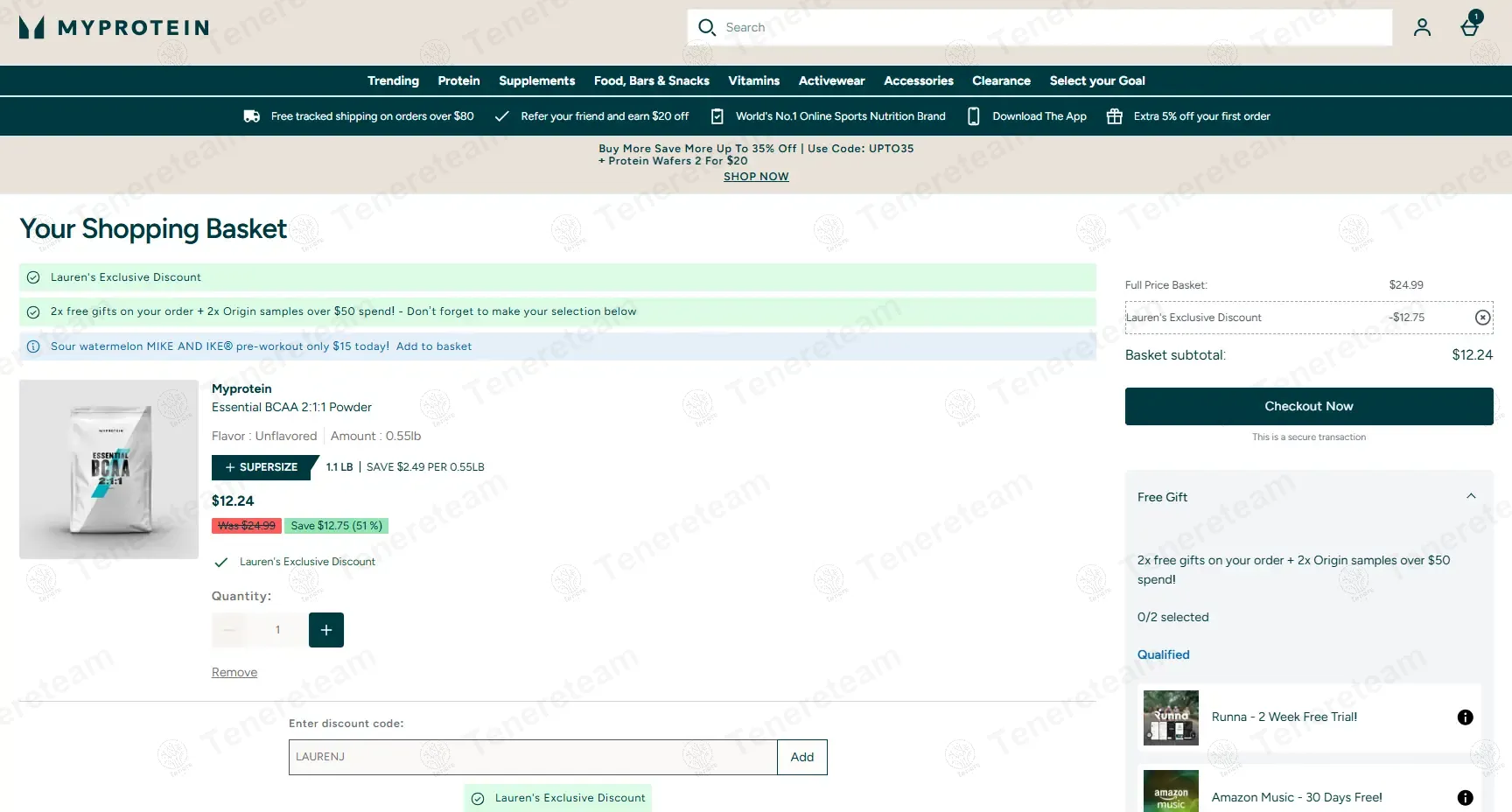Click the clipboard icon beside World's No.1 brand

coord(717,116)
